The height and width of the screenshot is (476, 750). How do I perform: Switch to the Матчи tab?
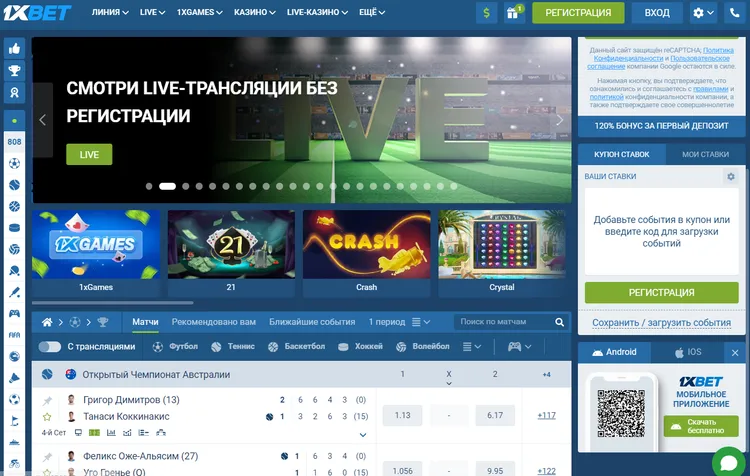click(x=145, y=322)
